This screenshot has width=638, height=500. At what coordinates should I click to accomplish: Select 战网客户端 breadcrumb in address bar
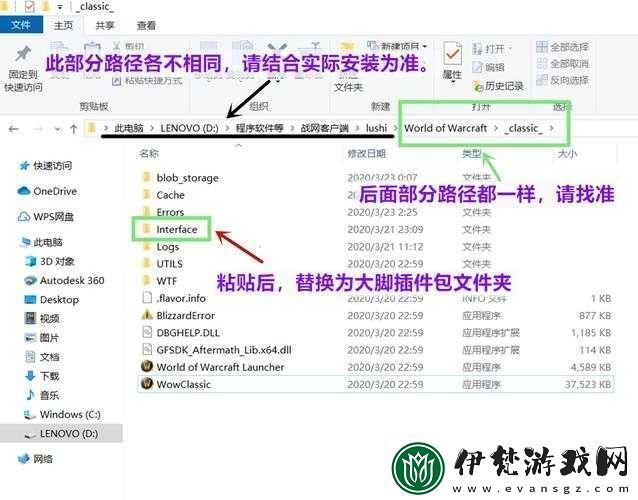coord(325,128)
